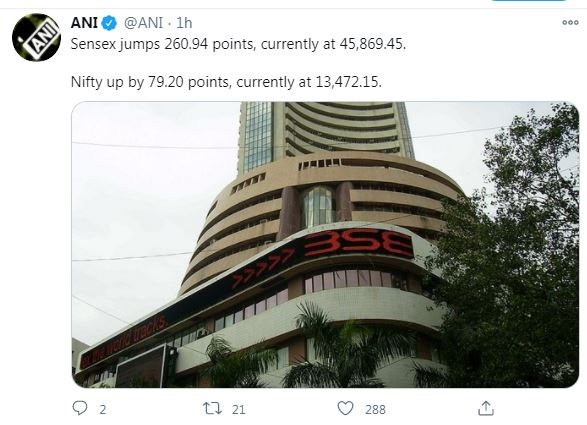The image size is (587, 425).
Task: Click the @ANI handle link
Action: [x=143, y=23]
